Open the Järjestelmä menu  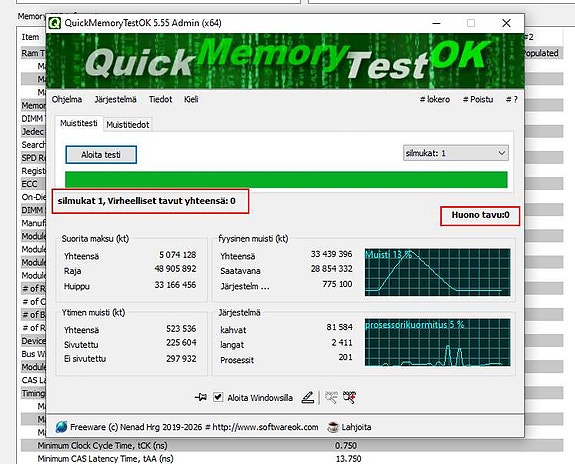(116, 99)
